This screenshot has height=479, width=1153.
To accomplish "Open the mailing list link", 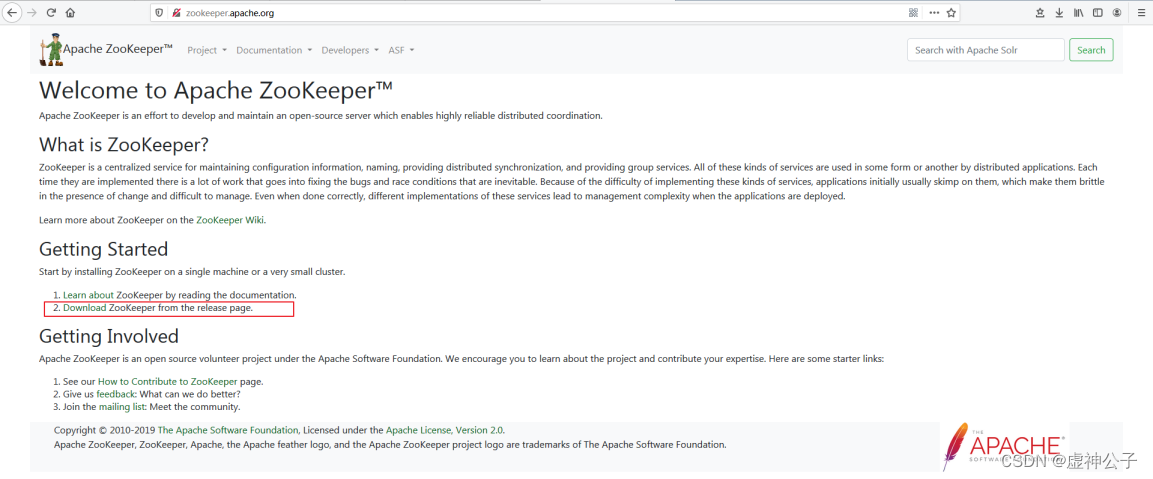I will pyautogui.click(x=122, y=407).
